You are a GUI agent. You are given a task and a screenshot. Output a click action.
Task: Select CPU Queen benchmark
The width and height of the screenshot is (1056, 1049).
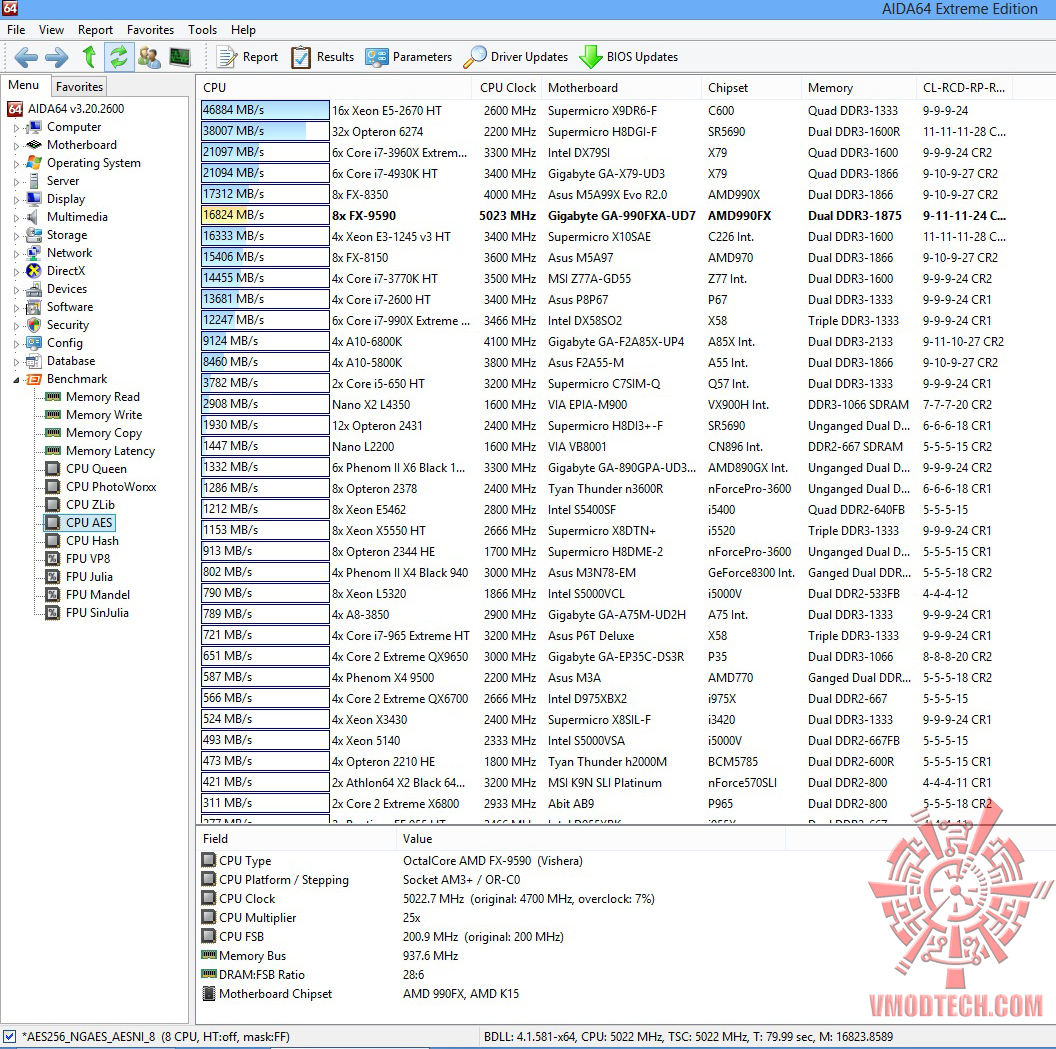tap(86, 469)
